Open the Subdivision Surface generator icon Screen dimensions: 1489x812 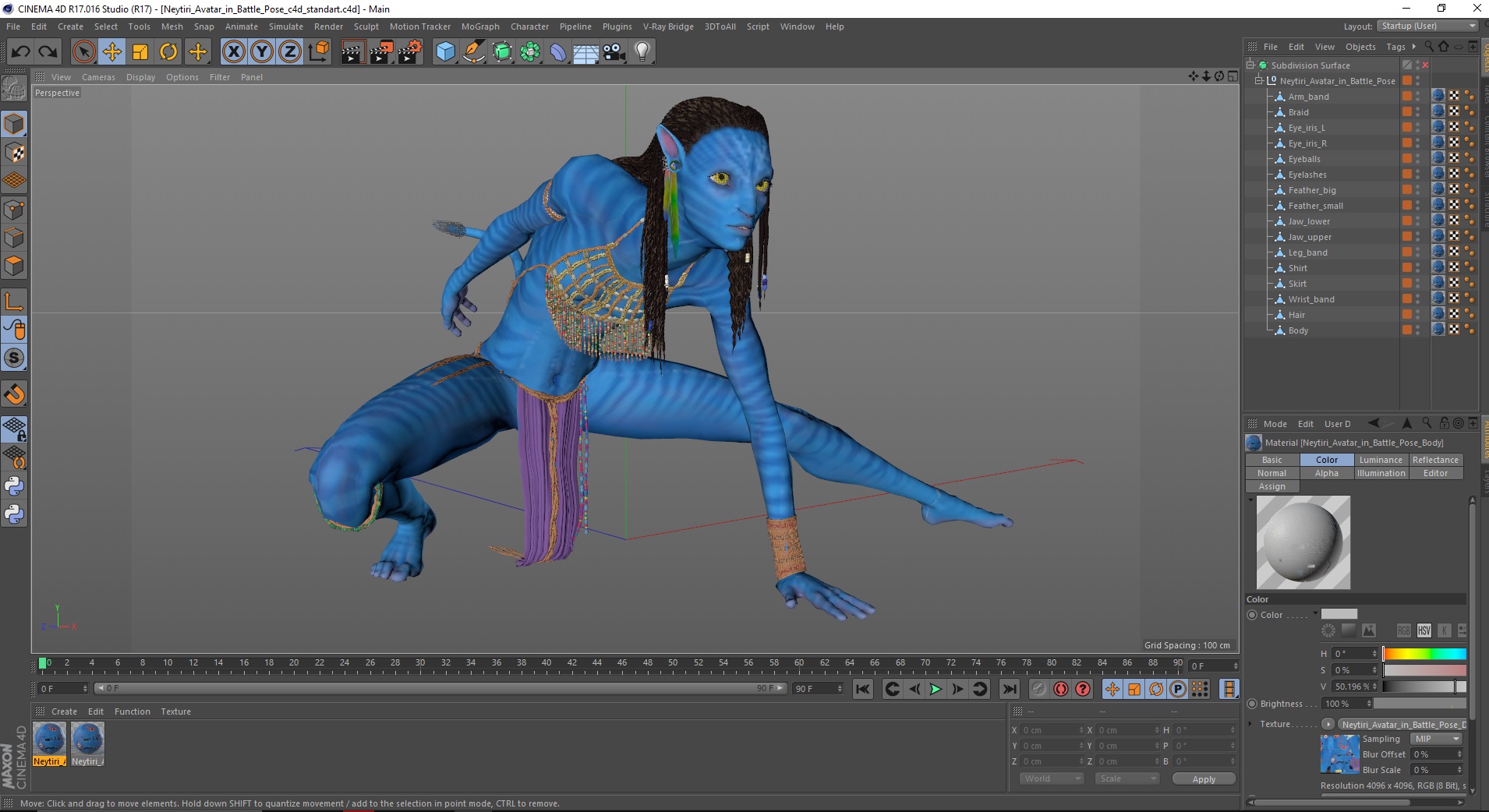point(502,52)
